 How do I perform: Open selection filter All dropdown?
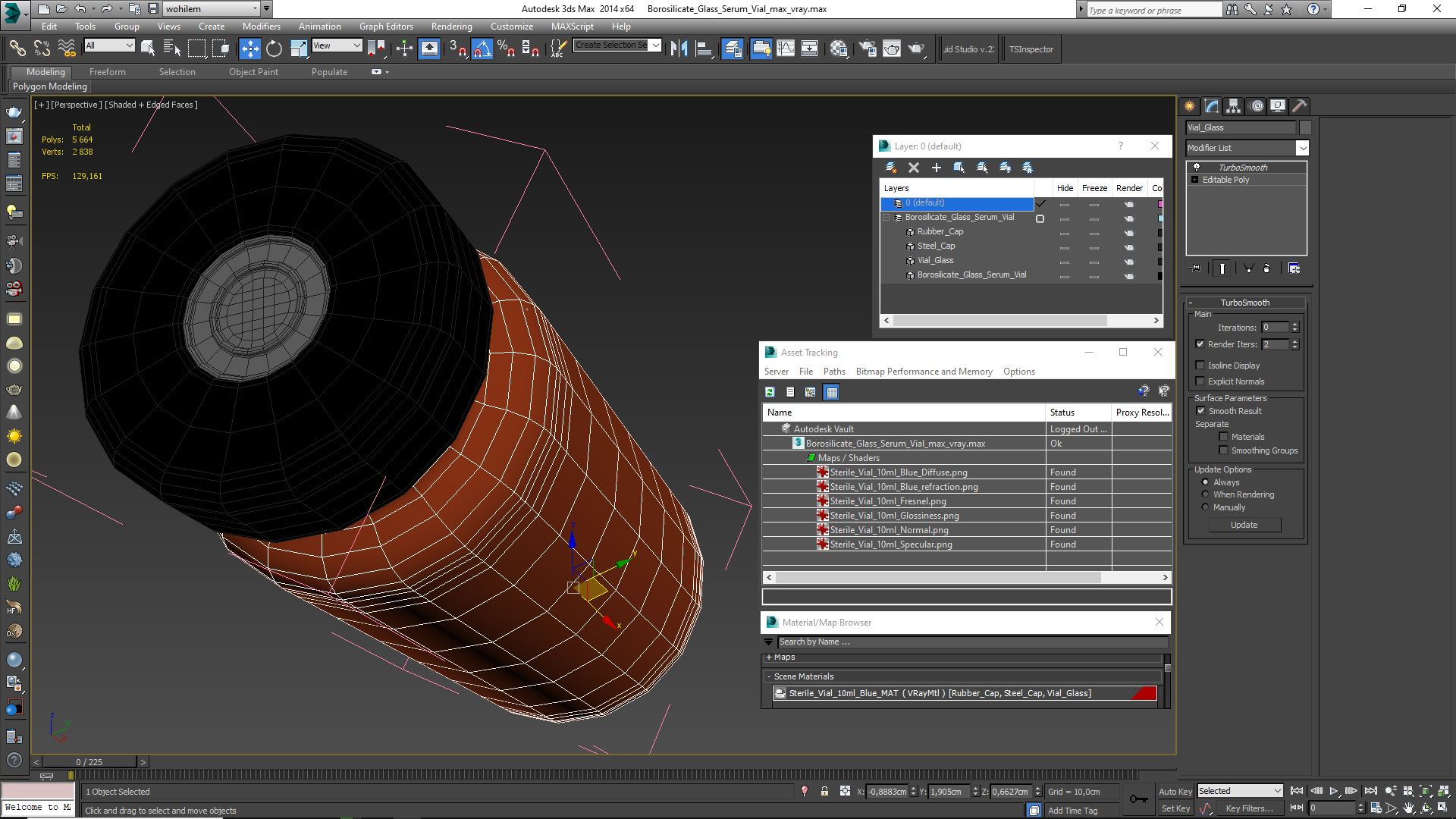pyautogui.click(x=109, y=45)
